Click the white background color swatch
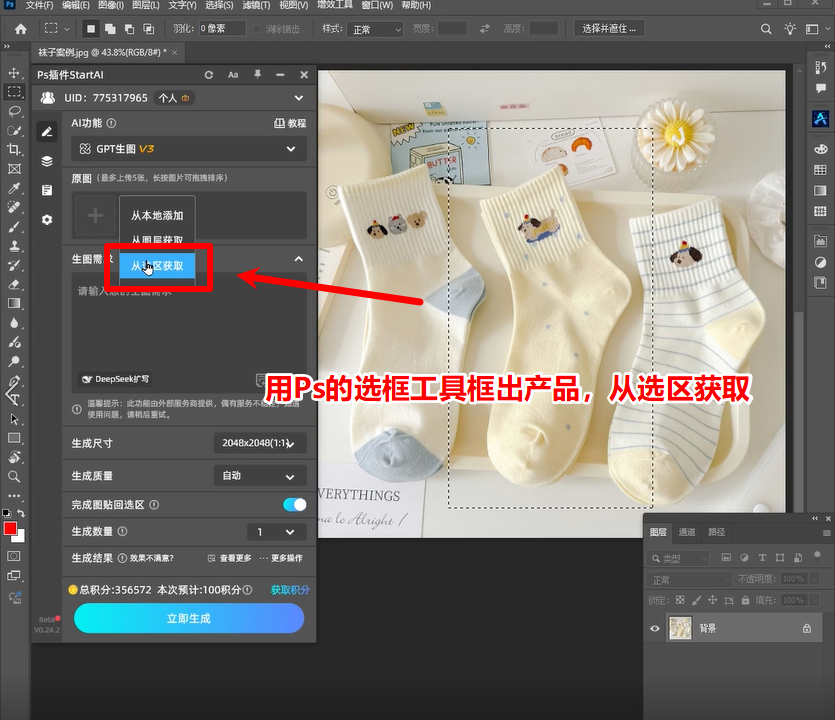835x720 pixels. pyautogui.click(x=20, y=537)
